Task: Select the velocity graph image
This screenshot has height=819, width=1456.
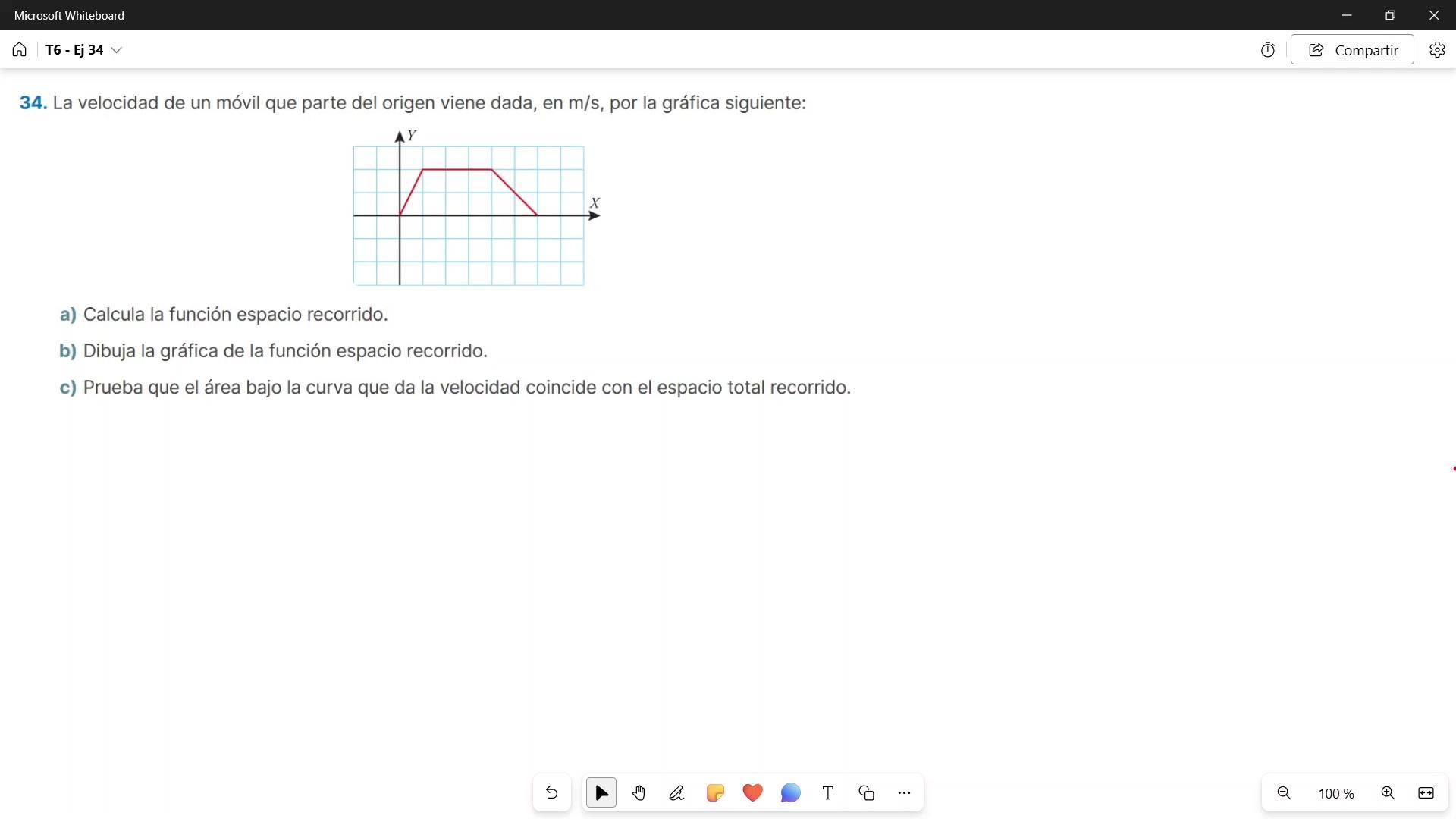Action: point(476,209)
